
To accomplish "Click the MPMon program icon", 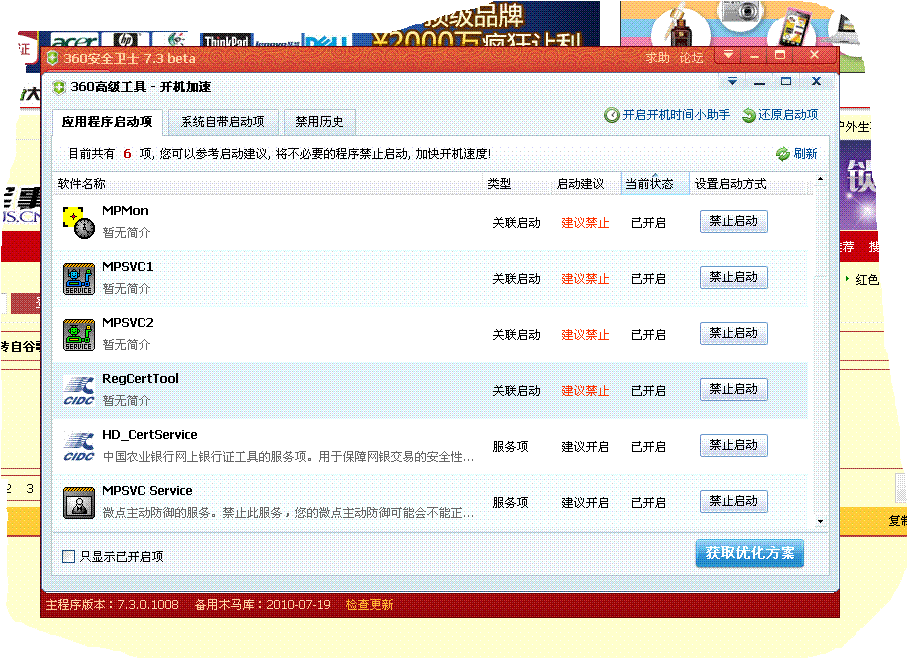I will 79,223.
